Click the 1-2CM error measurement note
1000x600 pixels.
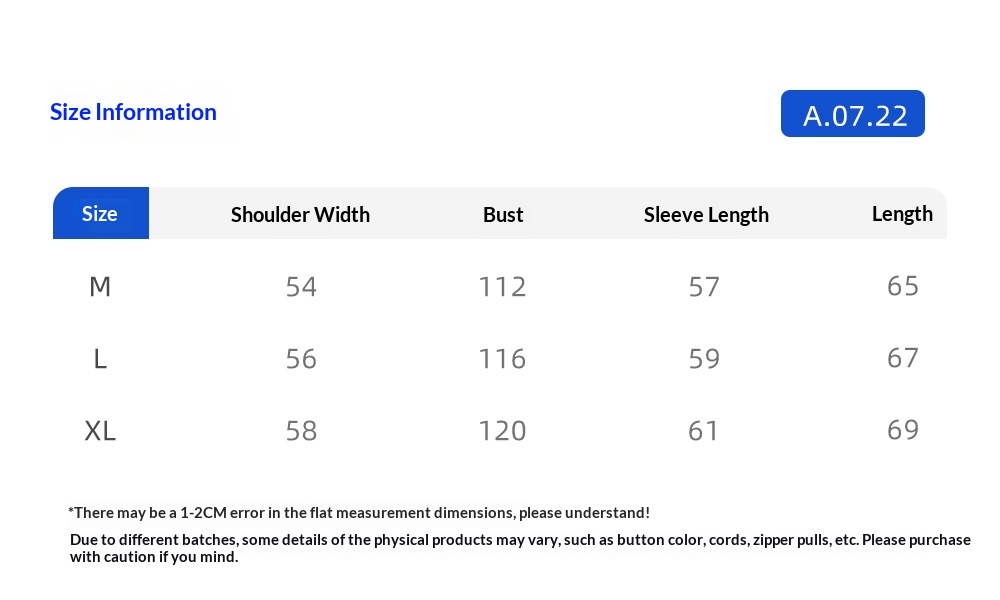click(x=359, y=513)
